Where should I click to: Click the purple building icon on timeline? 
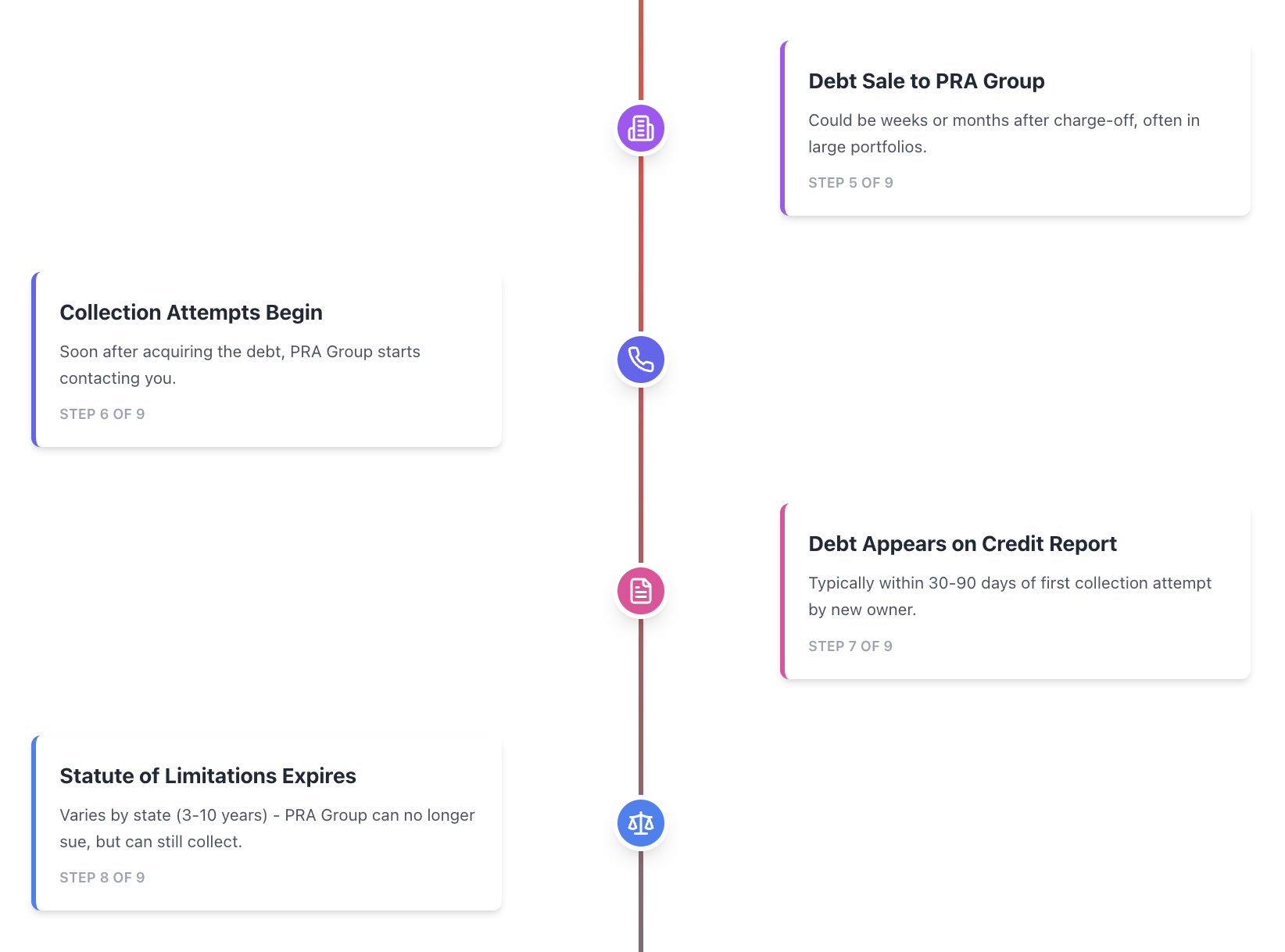coord(641,128)
